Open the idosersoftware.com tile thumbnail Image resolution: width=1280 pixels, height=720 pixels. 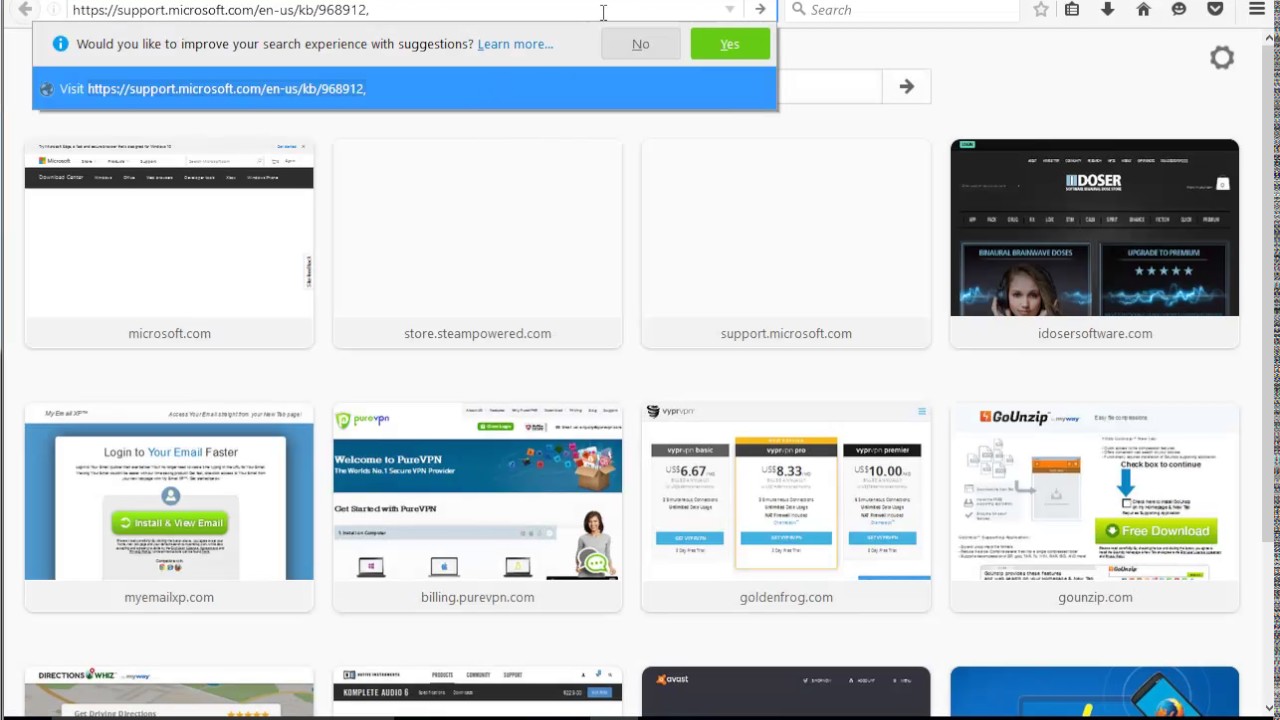point(1095,228)
